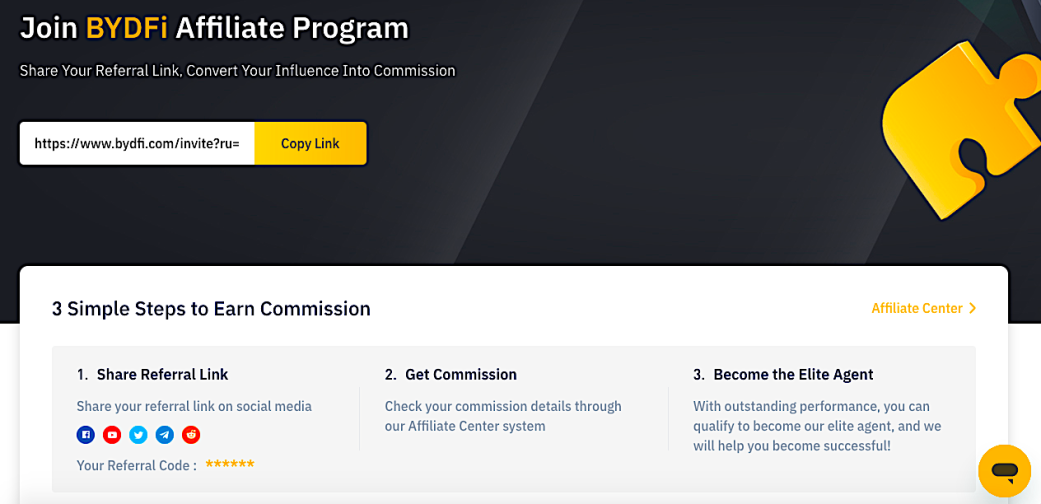Share the referral link via YouTube icon
1041x504 pixels.
click(112, 436)
